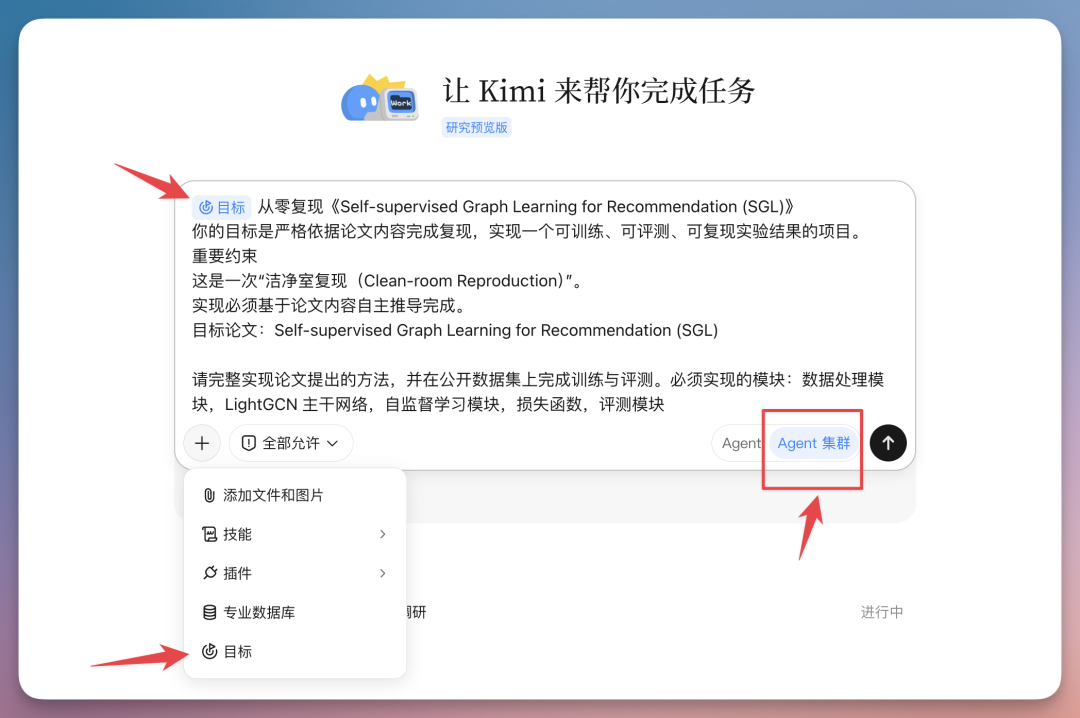Click the Kimi Work mascot logo

[380, 99]
